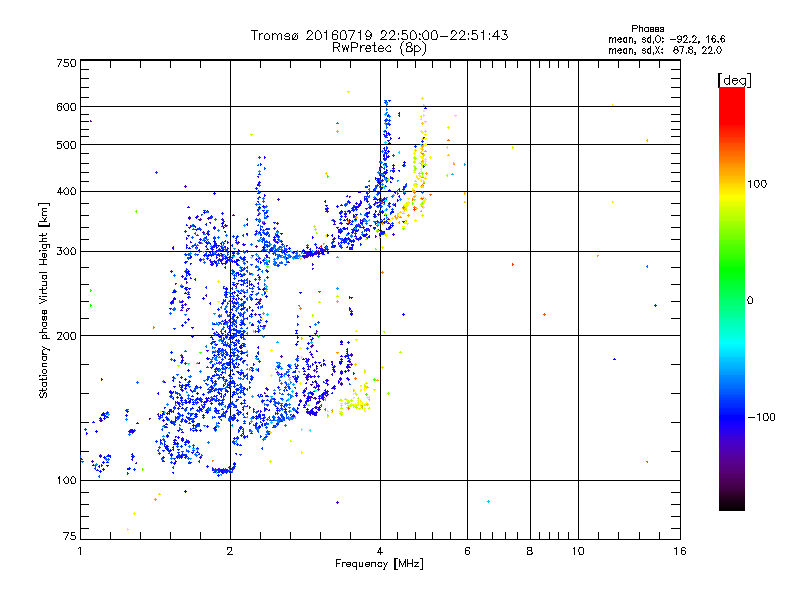Click the 'mean, sd,X: 87.8, 22.0' text
This screenshot has height=600, width=800.
(x=665, y=50)
